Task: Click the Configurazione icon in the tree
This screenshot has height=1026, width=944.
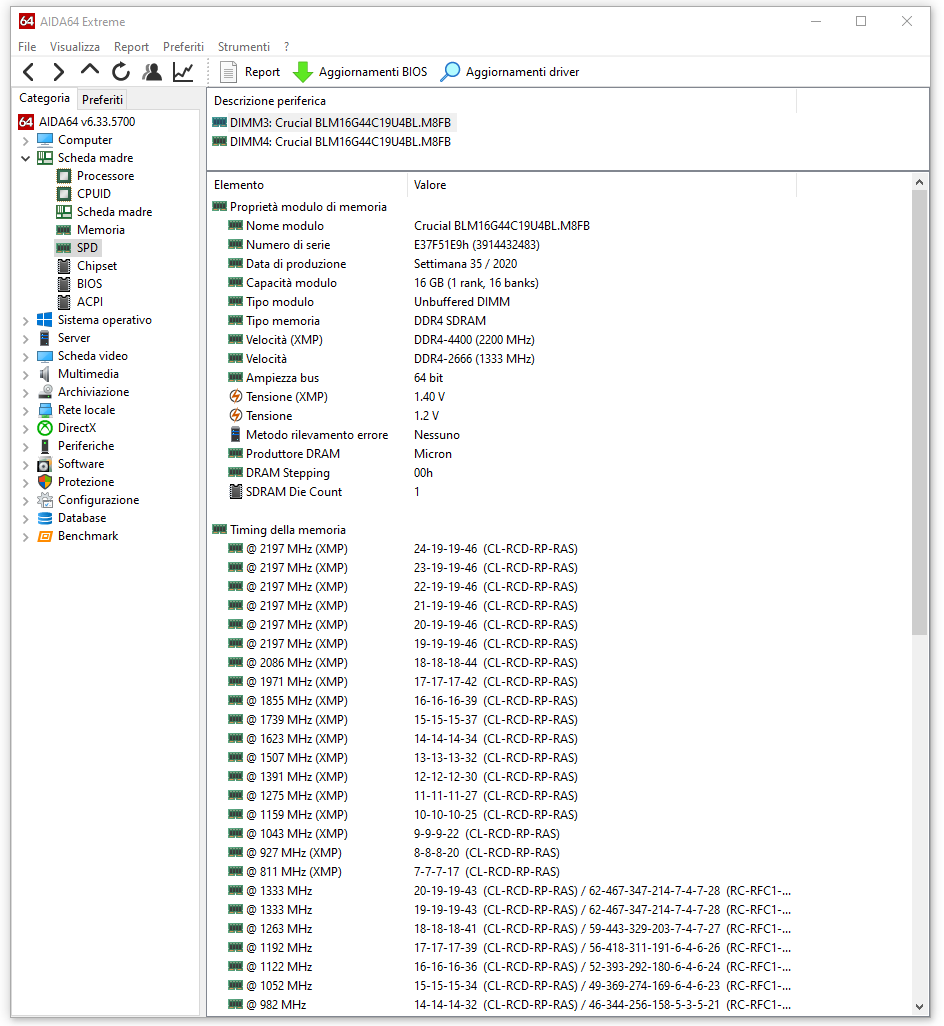Action: (x=44, y=500)
